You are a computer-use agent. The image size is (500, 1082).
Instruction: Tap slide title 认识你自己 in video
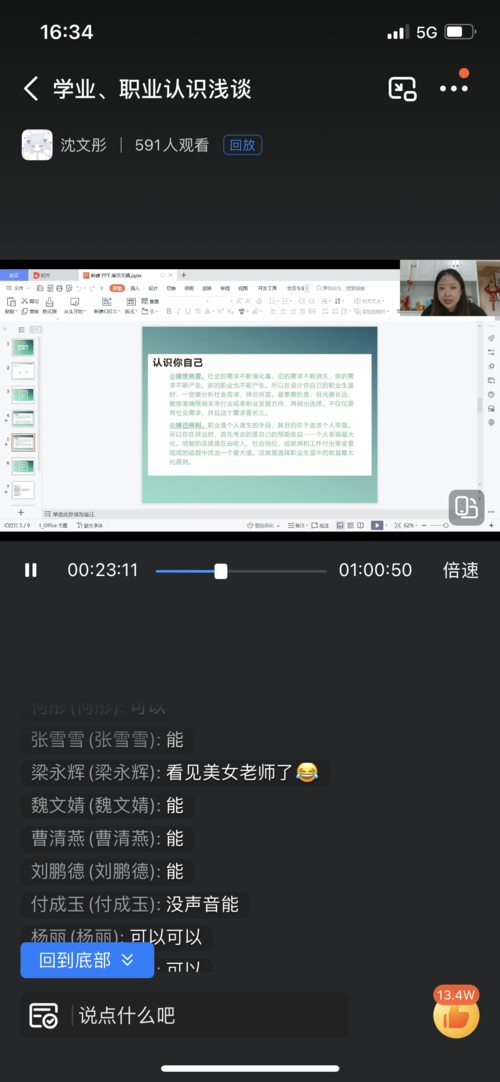178,362
